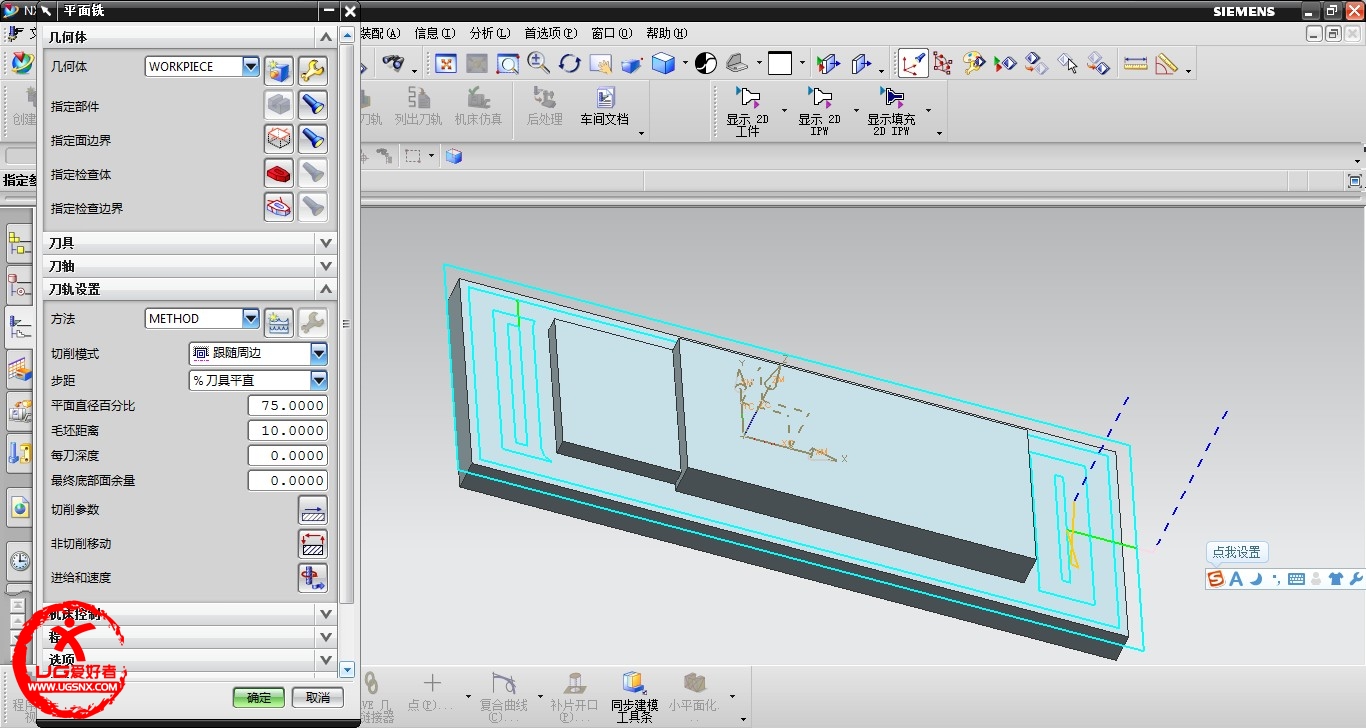The height and width of the screenshot is (728, 1366).
Task: Click the dialog scrollbar down arrow
Action: tap(348, 670)
